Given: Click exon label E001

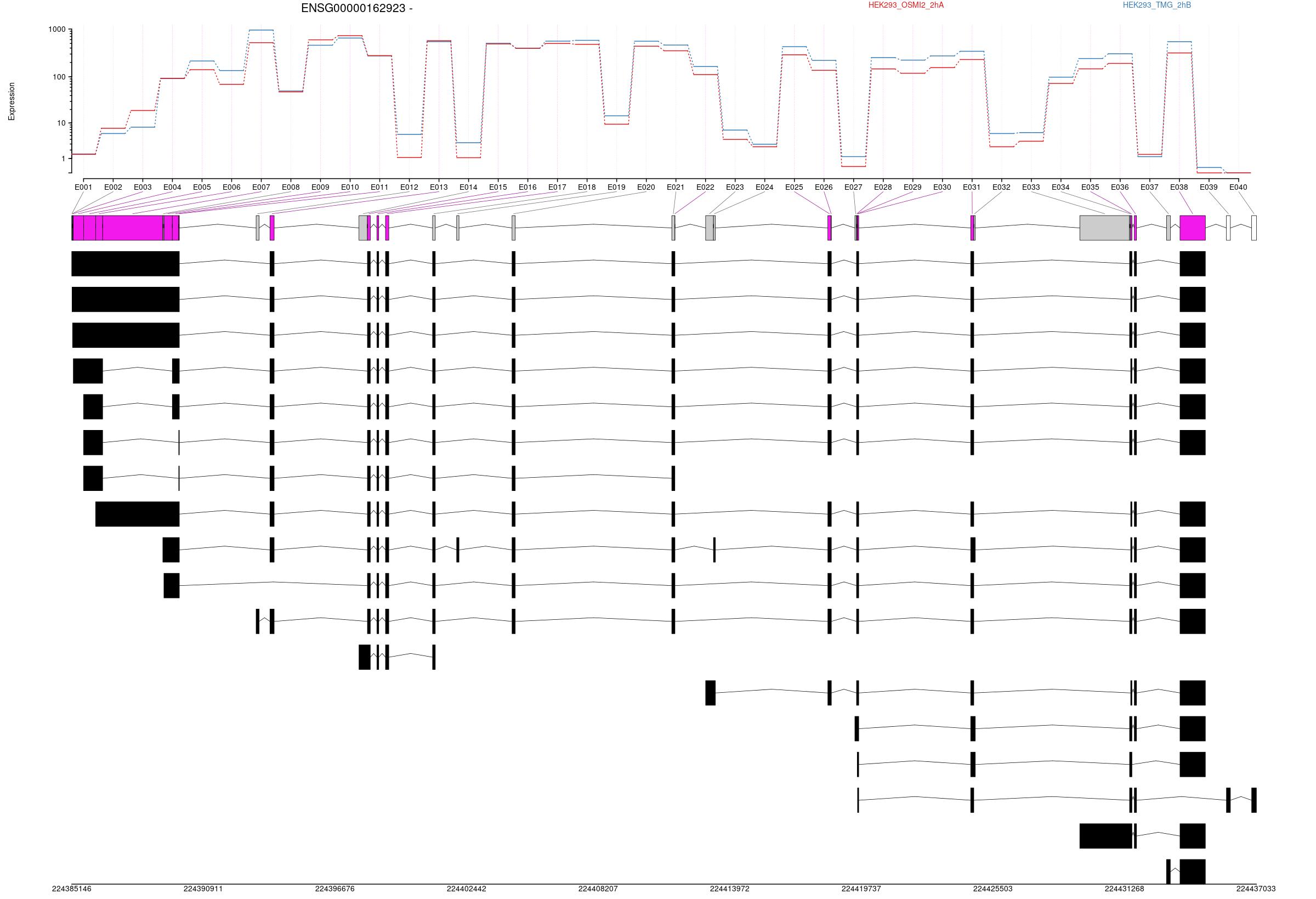Looking at the screenshot, I should click(x=83, y=187).
